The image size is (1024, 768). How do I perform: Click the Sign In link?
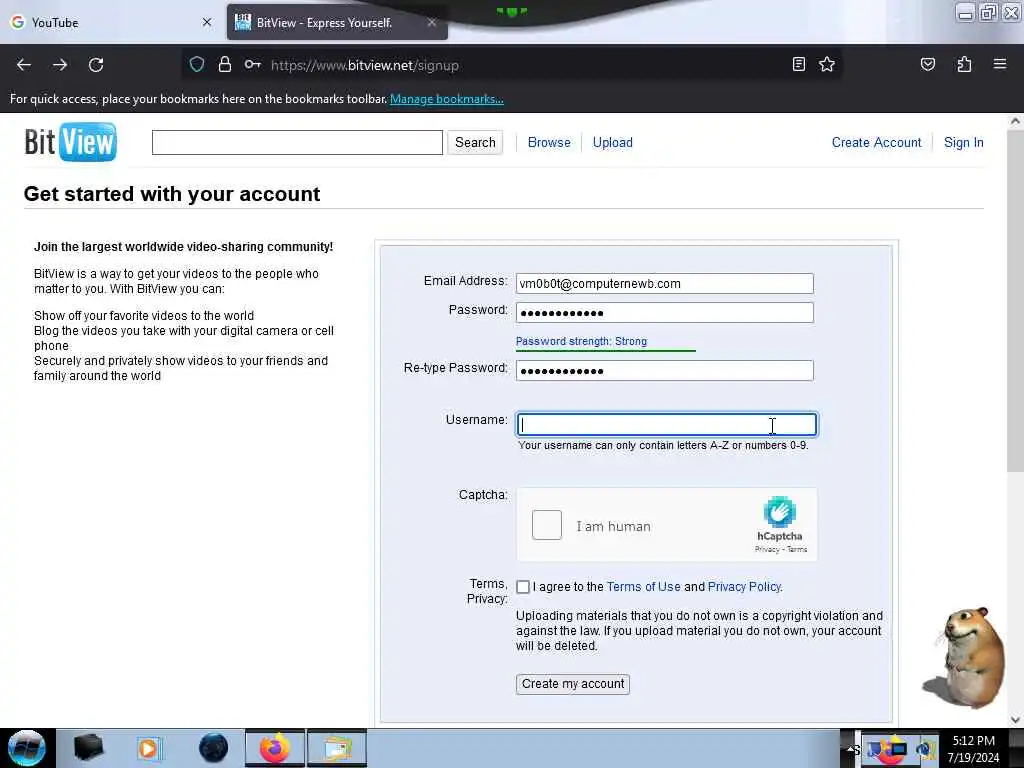coord(963,142)
